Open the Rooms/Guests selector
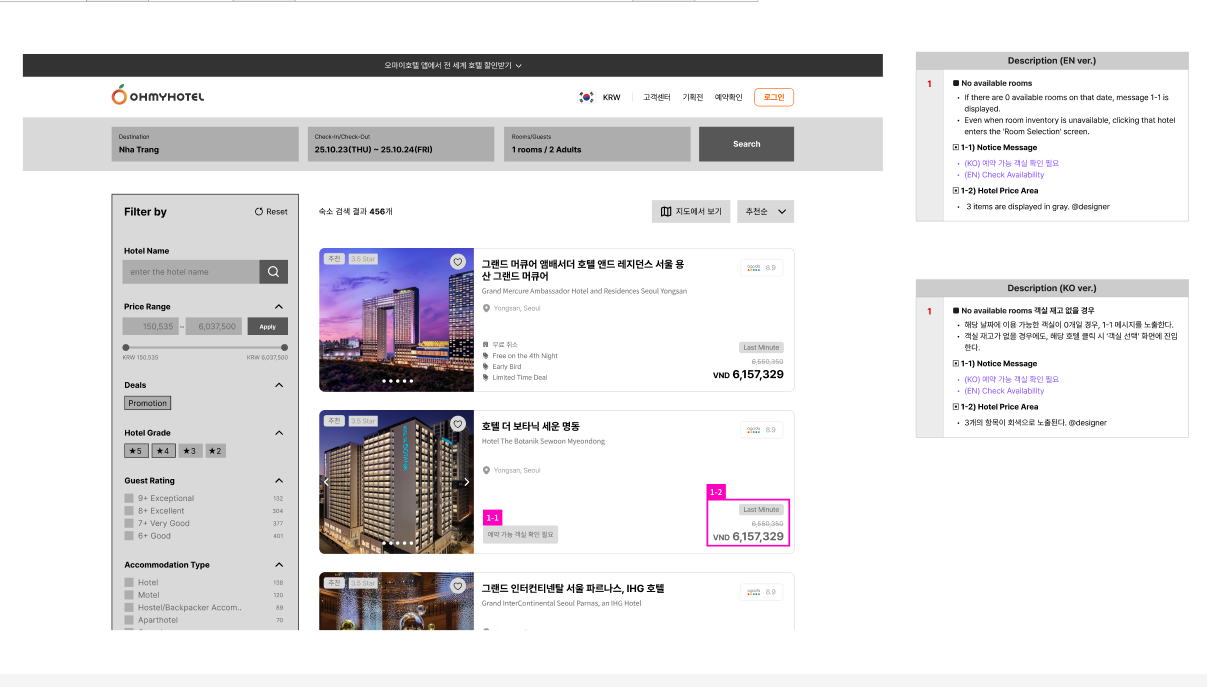This screenshot has width=1207, height=687. [x=597, y=144]
